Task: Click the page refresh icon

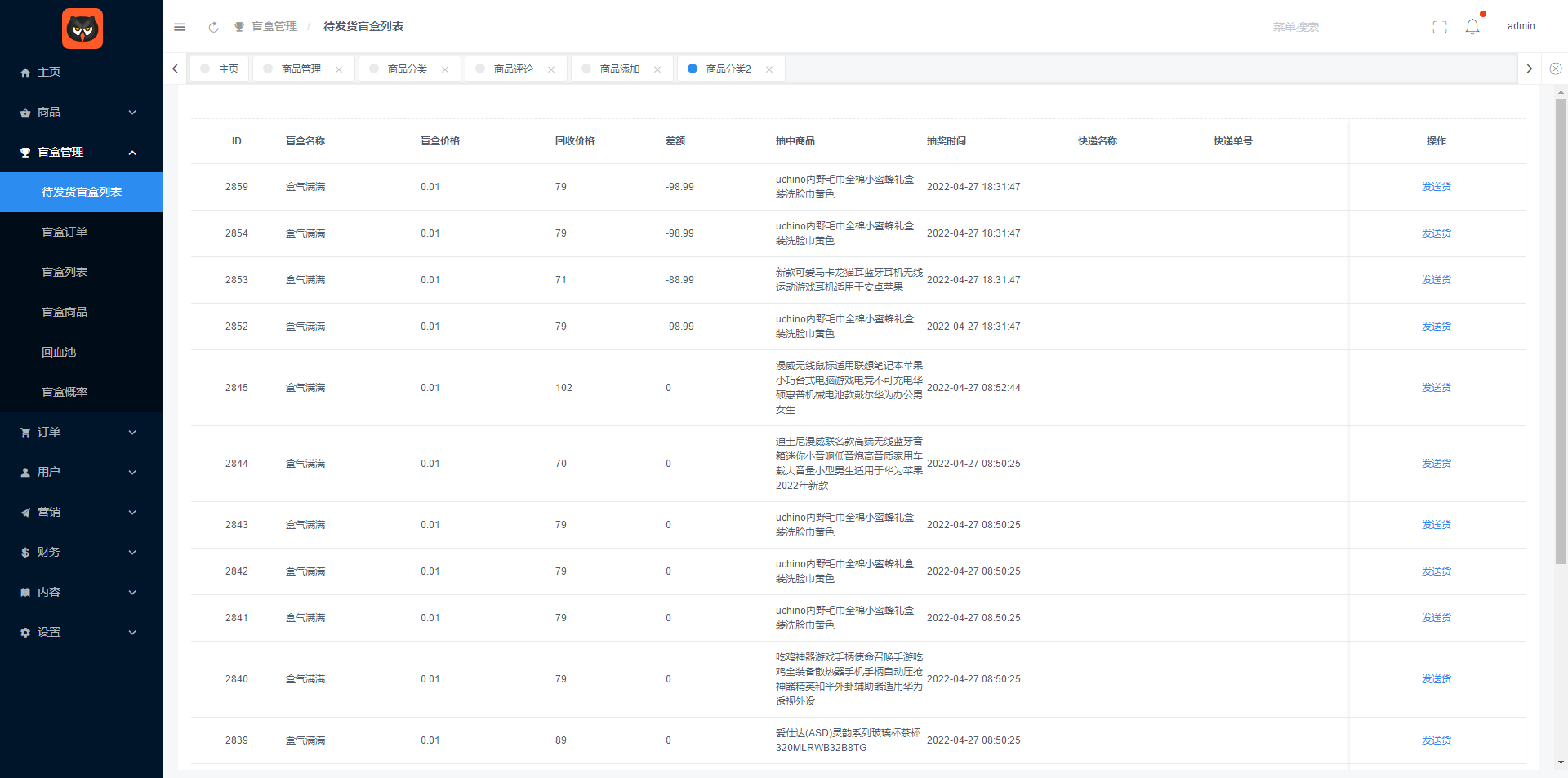Action: pos(213,27)
